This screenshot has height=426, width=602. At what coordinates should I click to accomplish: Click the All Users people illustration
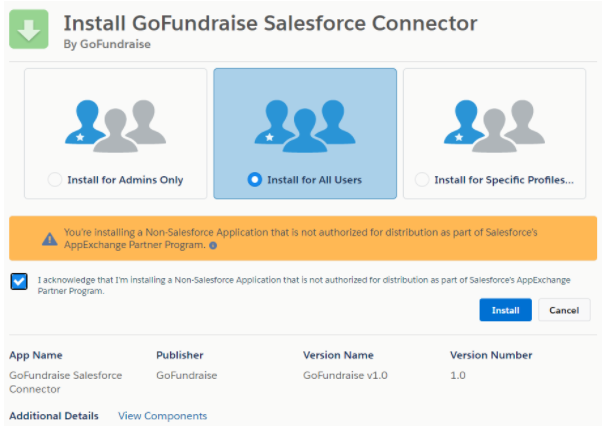pyautogui.click(x=305, y=126)
